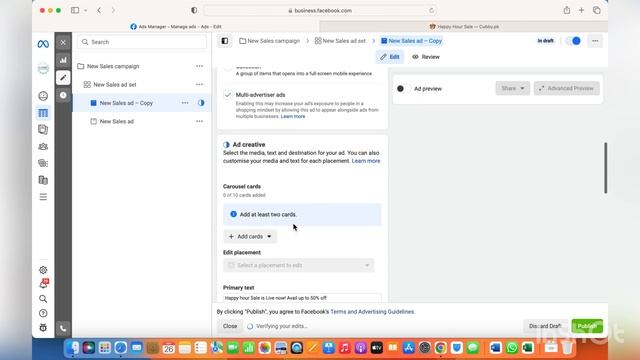
Task: Open the Share dropdown in Ad preview
Action: 513,88
